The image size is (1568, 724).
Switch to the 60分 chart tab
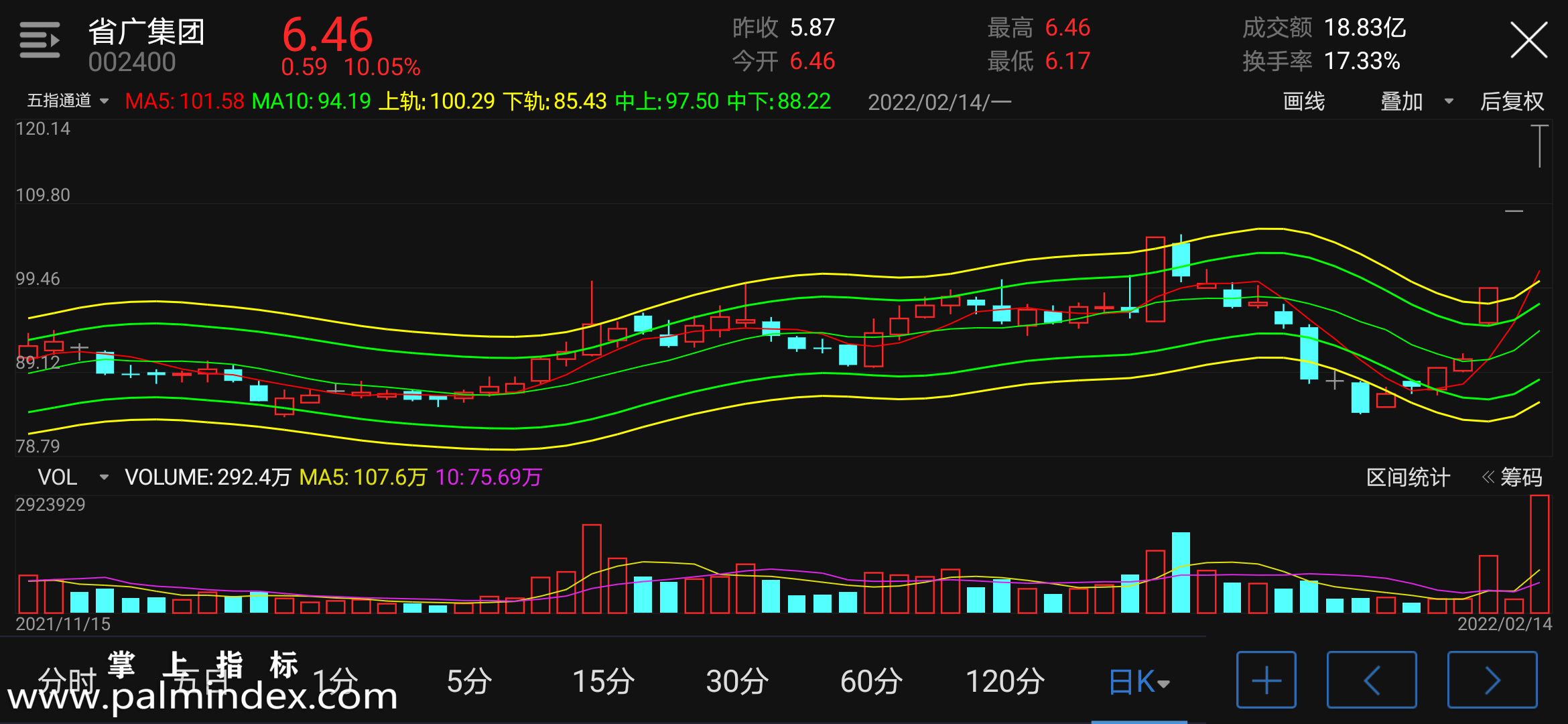[x=871, y=682]
